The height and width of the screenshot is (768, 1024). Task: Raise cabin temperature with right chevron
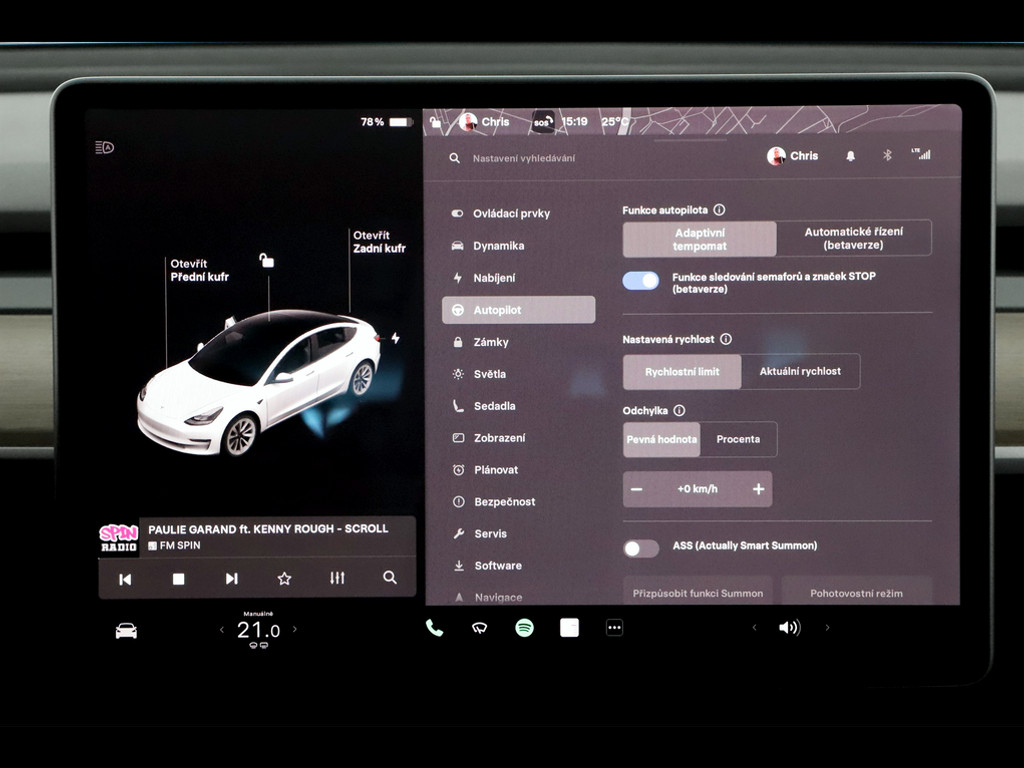(x=295, y=630)
